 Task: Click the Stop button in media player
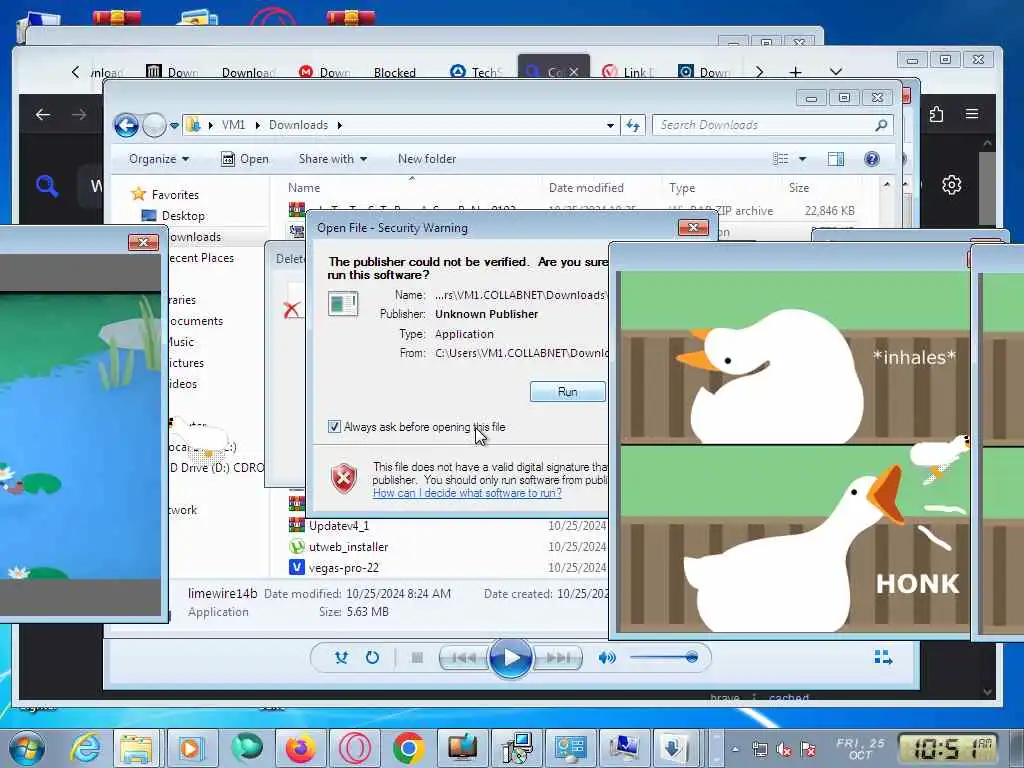(x=417, y=658)
